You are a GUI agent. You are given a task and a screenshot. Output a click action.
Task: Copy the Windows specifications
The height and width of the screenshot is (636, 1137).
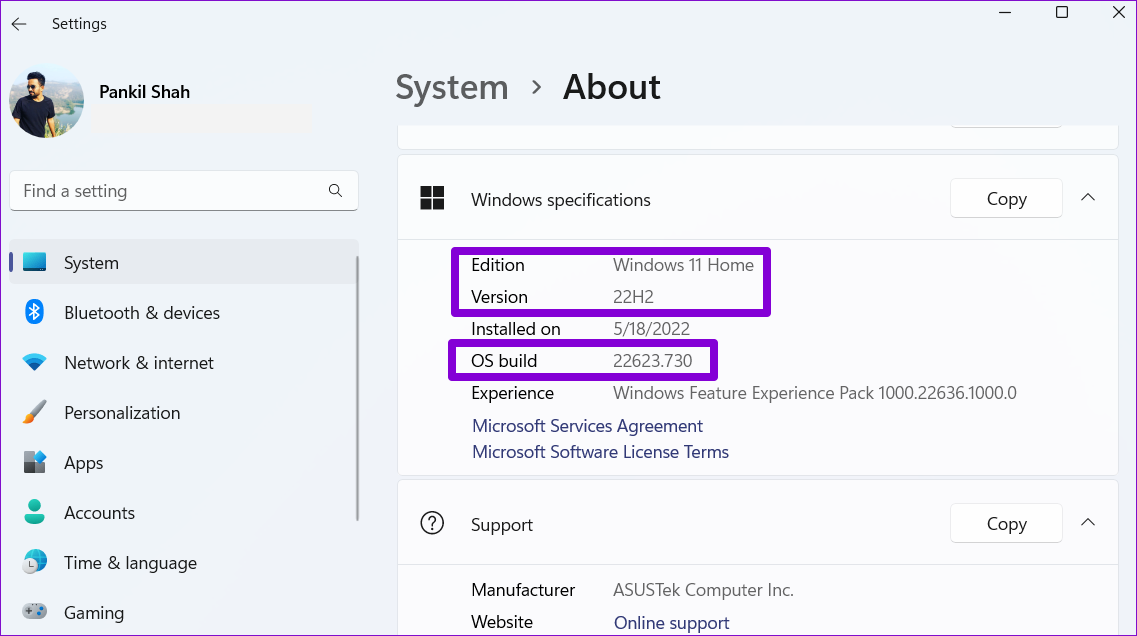click(x=1006, y=198)
